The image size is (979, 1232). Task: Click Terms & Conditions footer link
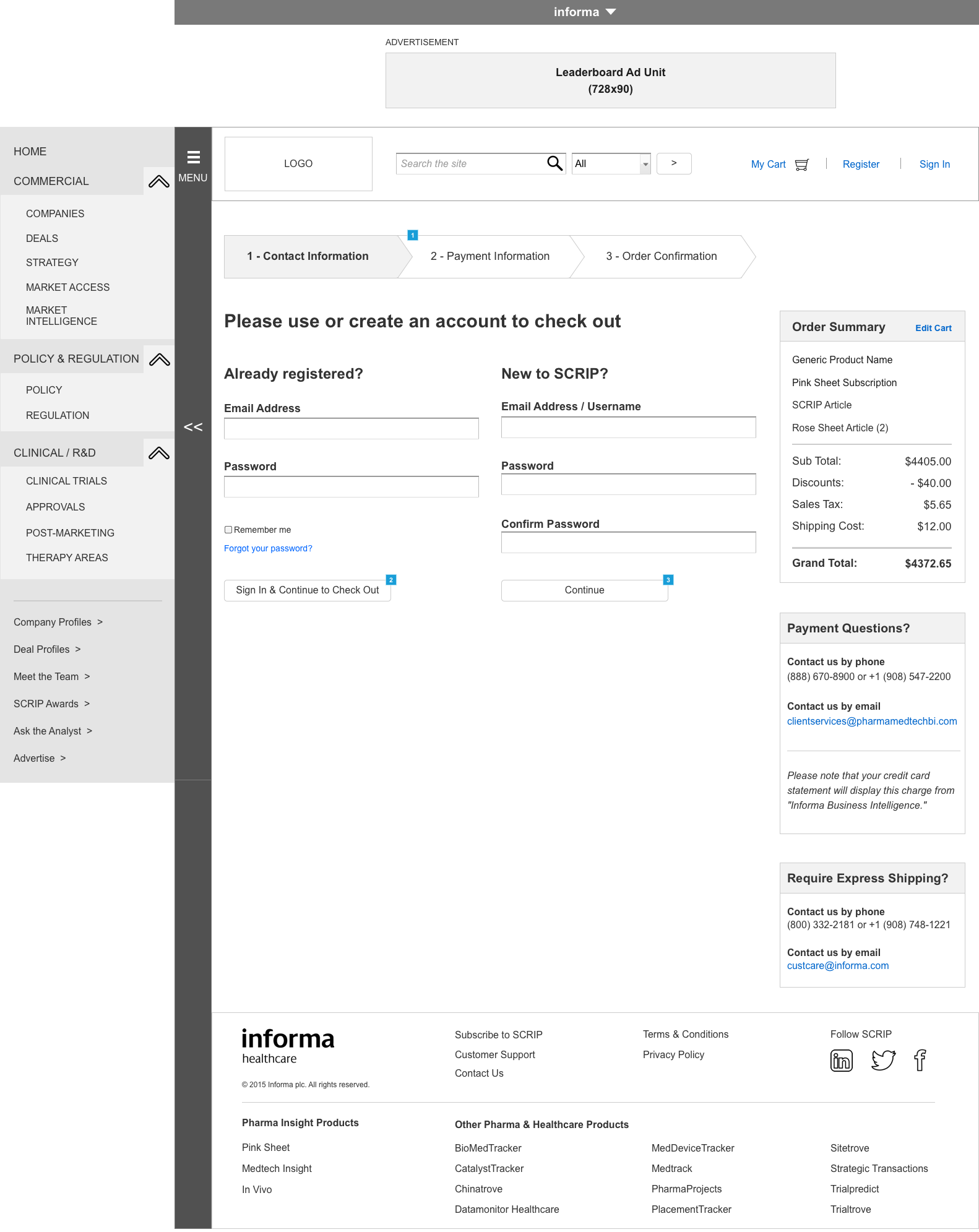(686, 1034)
